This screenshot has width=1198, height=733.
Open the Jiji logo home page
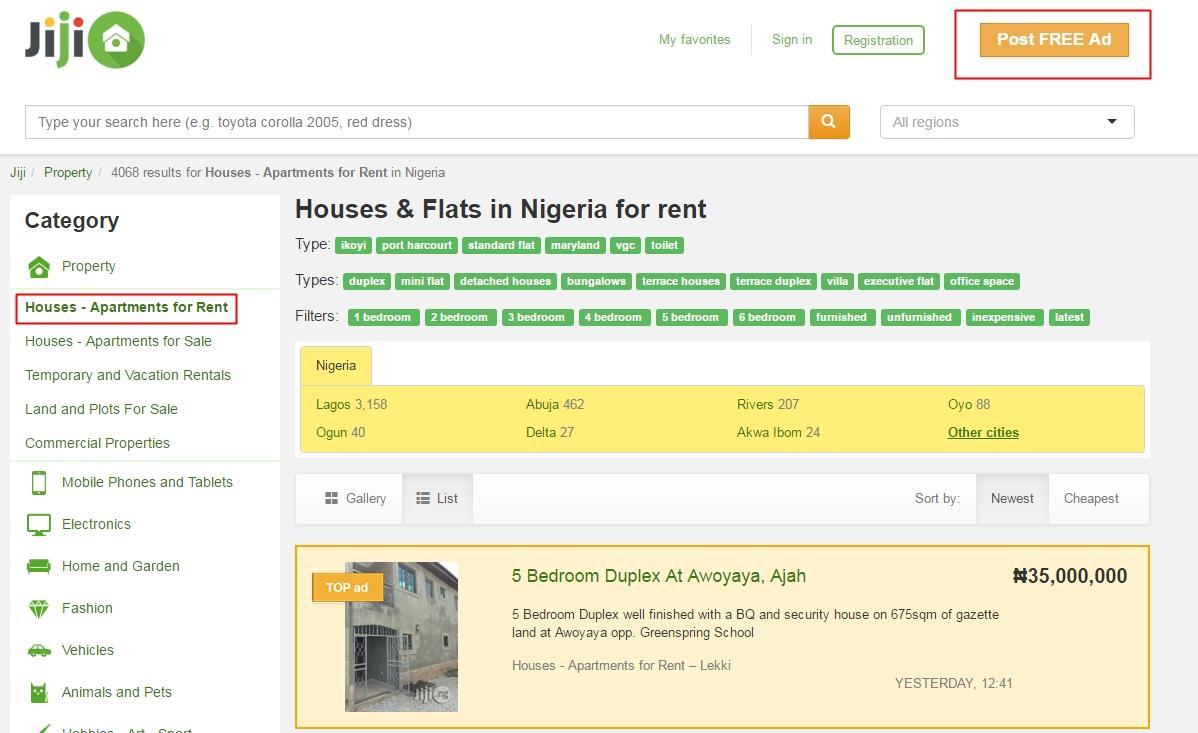coord(85,40)
